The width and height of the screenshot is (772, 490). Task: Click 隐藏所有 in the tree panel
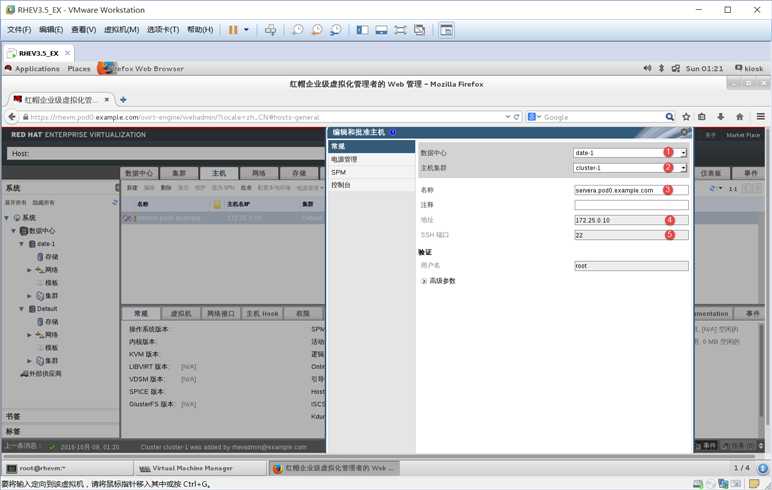(43, 202)
